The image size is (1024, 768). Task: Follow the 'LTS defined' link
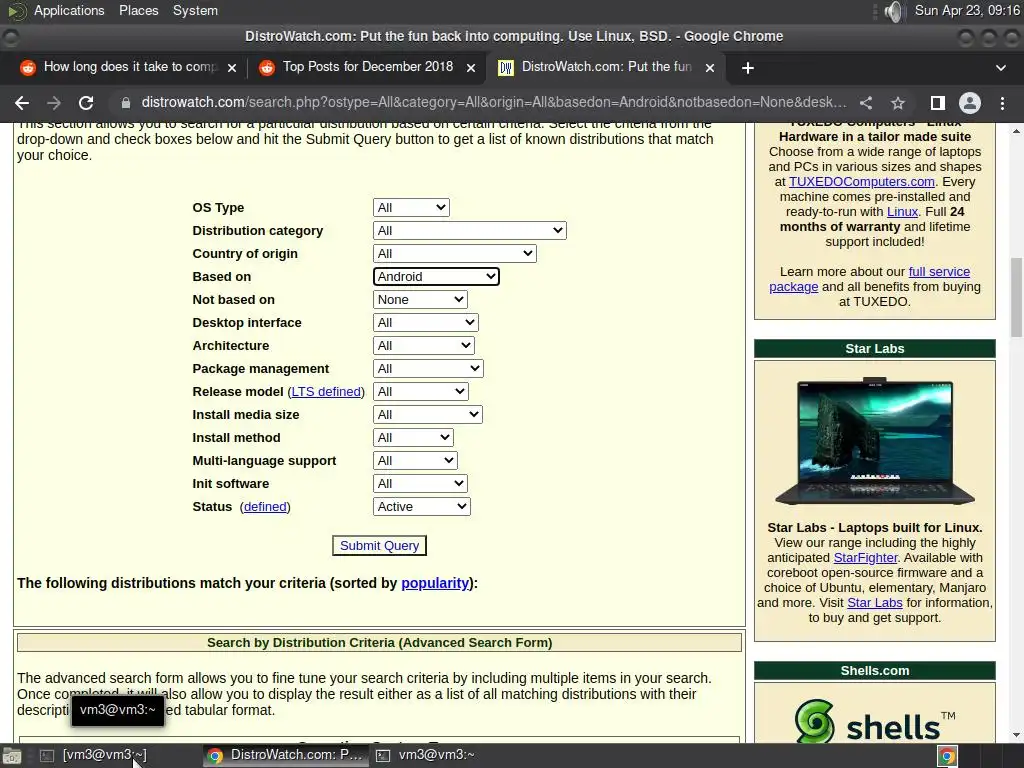326,392
